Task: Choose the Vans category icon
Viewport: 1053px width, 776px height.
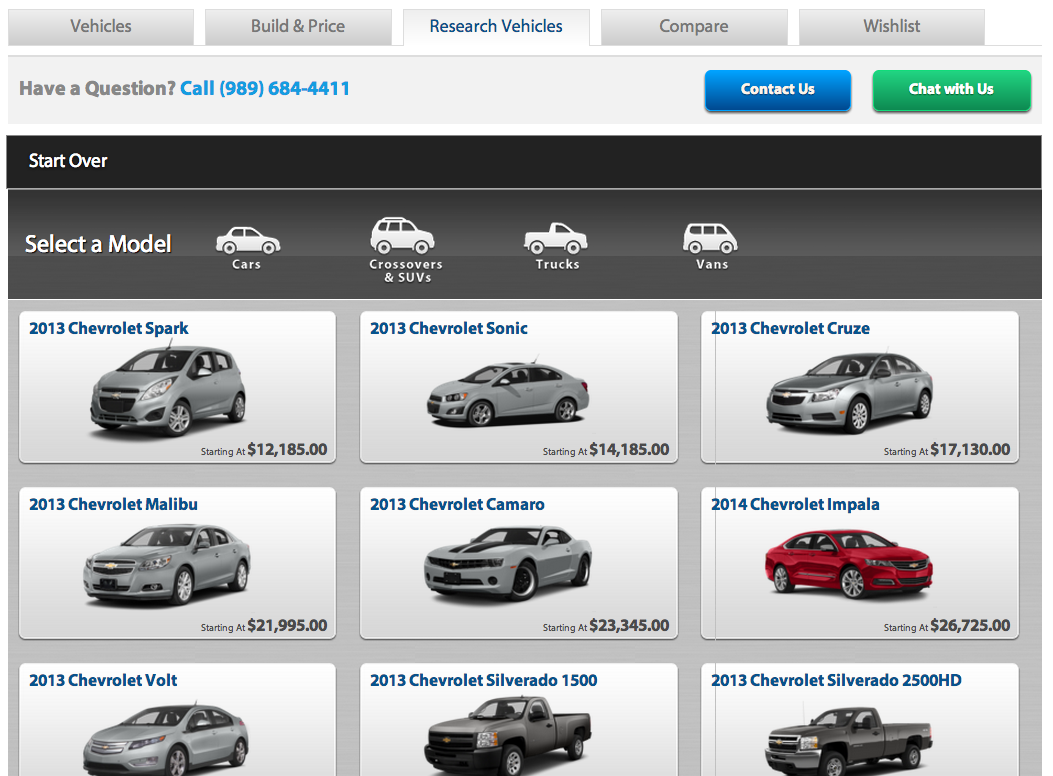Action: 710,238
